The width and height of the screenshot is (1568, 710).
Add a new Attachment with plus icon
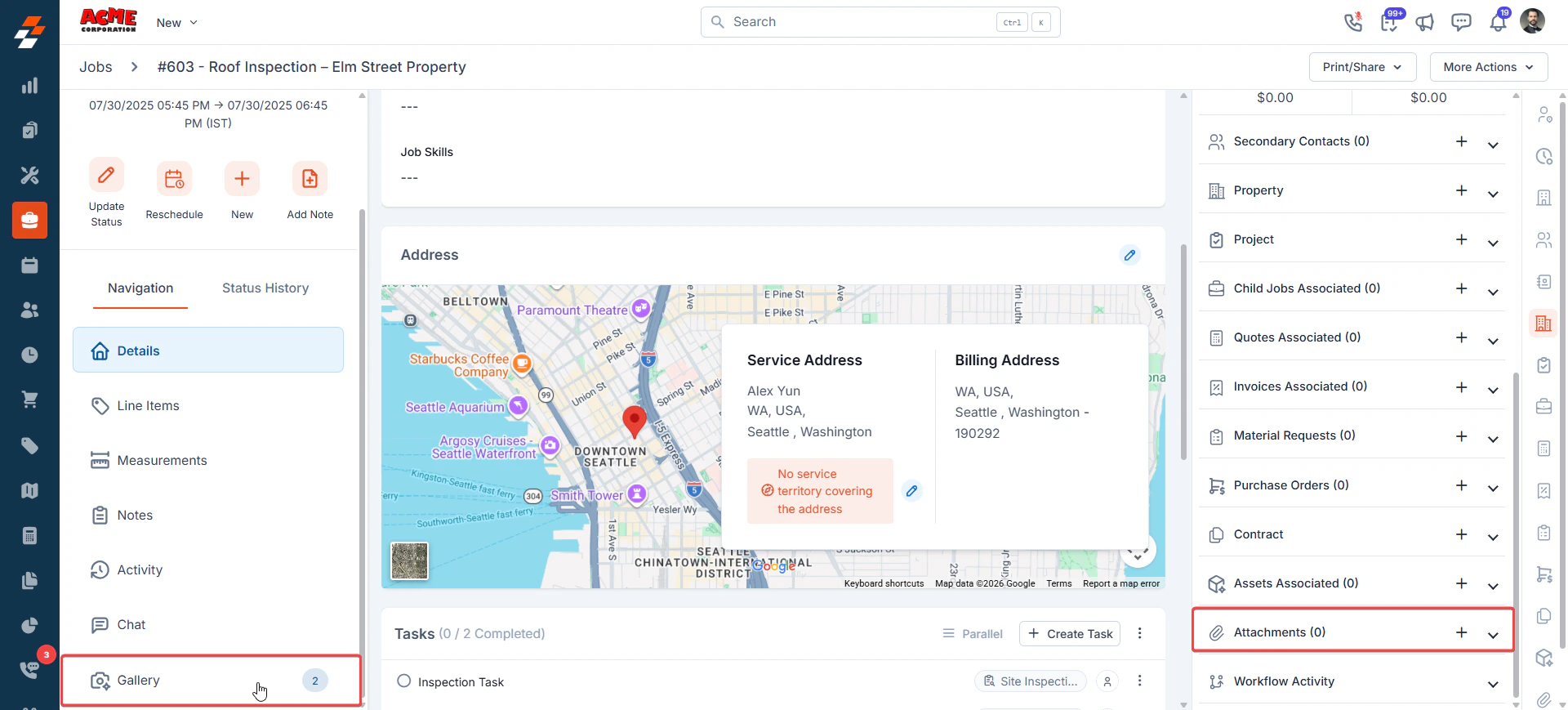point(1461,632)
